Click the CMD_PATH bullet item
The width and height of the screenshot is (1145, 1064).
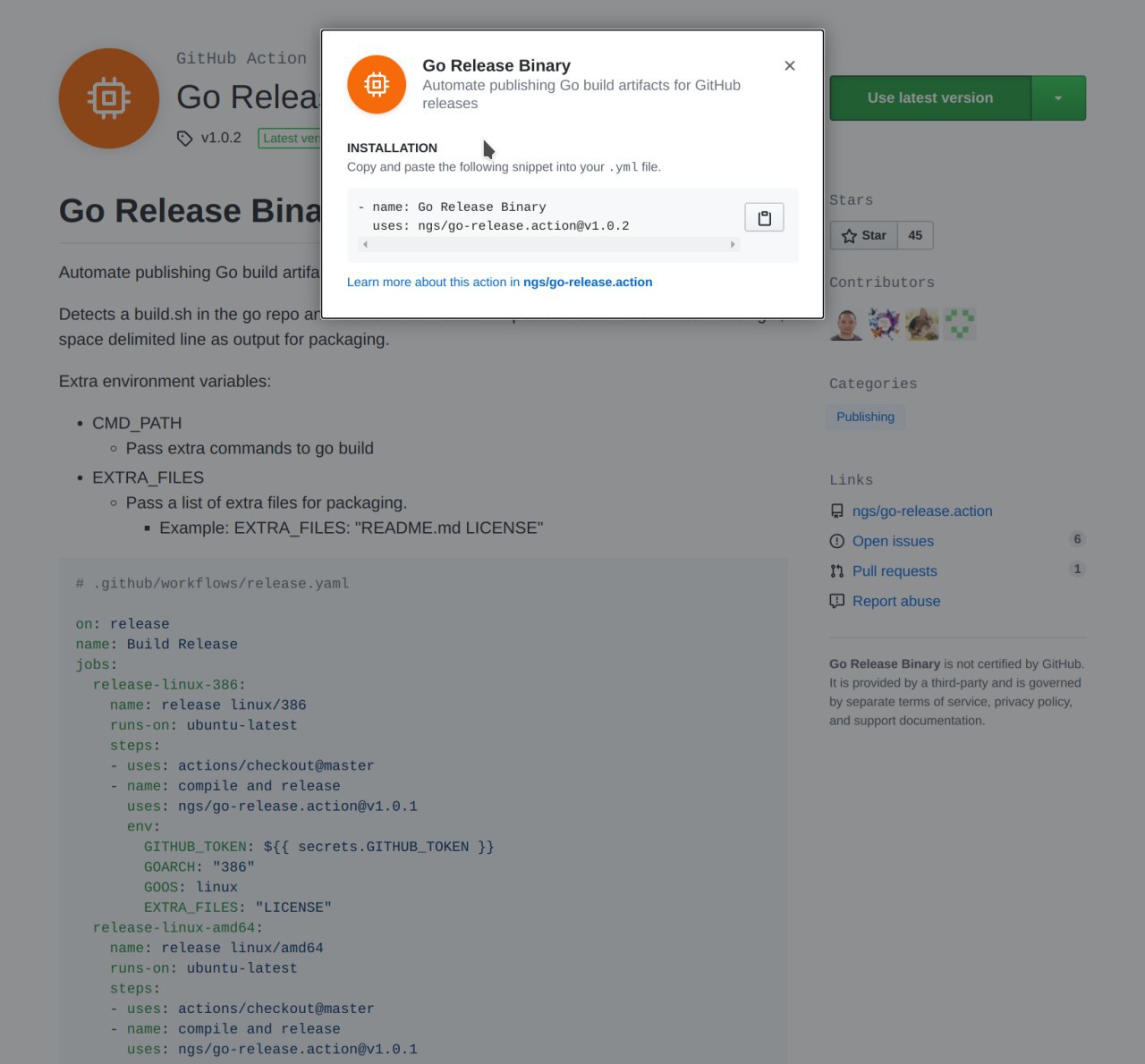137,423
